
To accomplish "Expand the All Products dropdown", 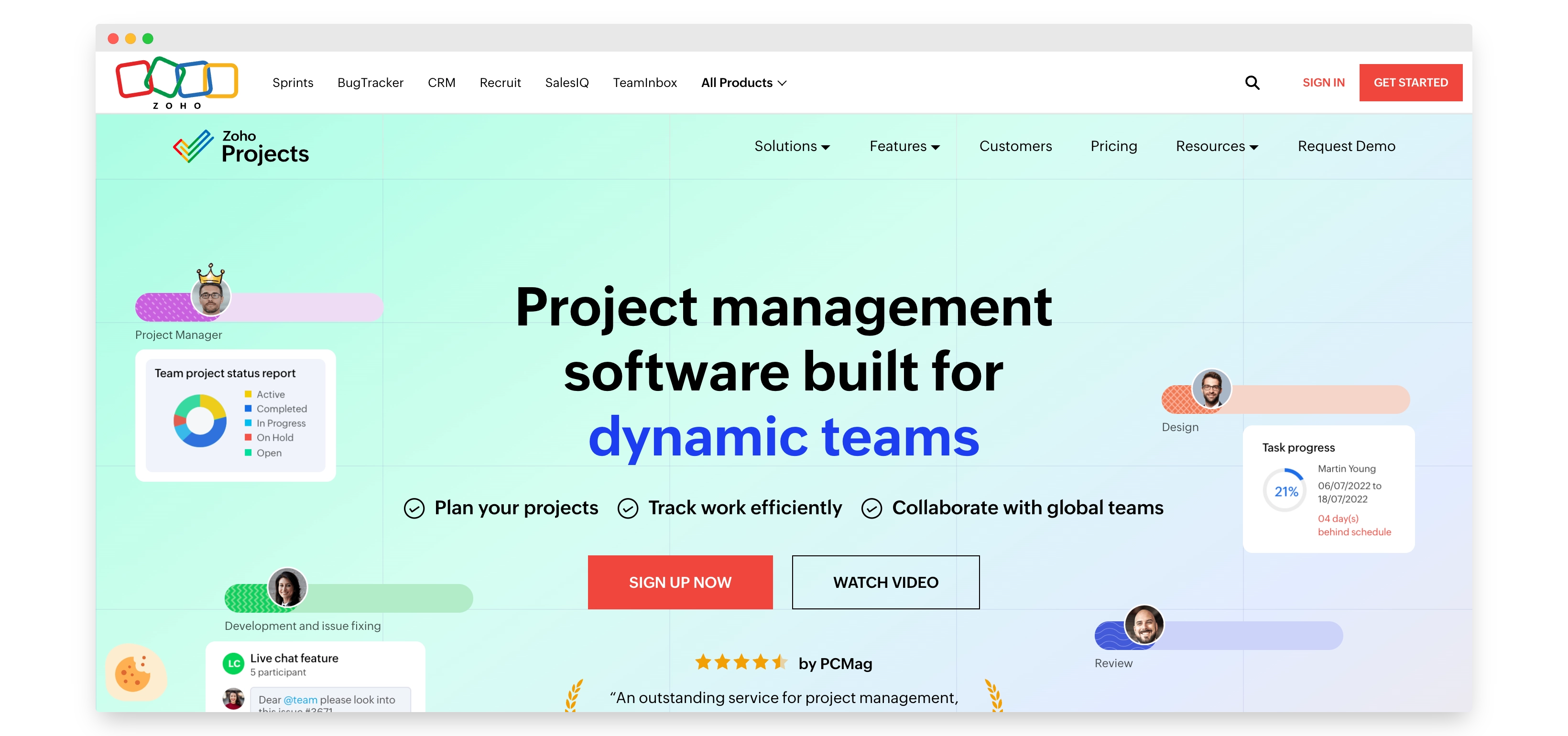I will point(743,83).
